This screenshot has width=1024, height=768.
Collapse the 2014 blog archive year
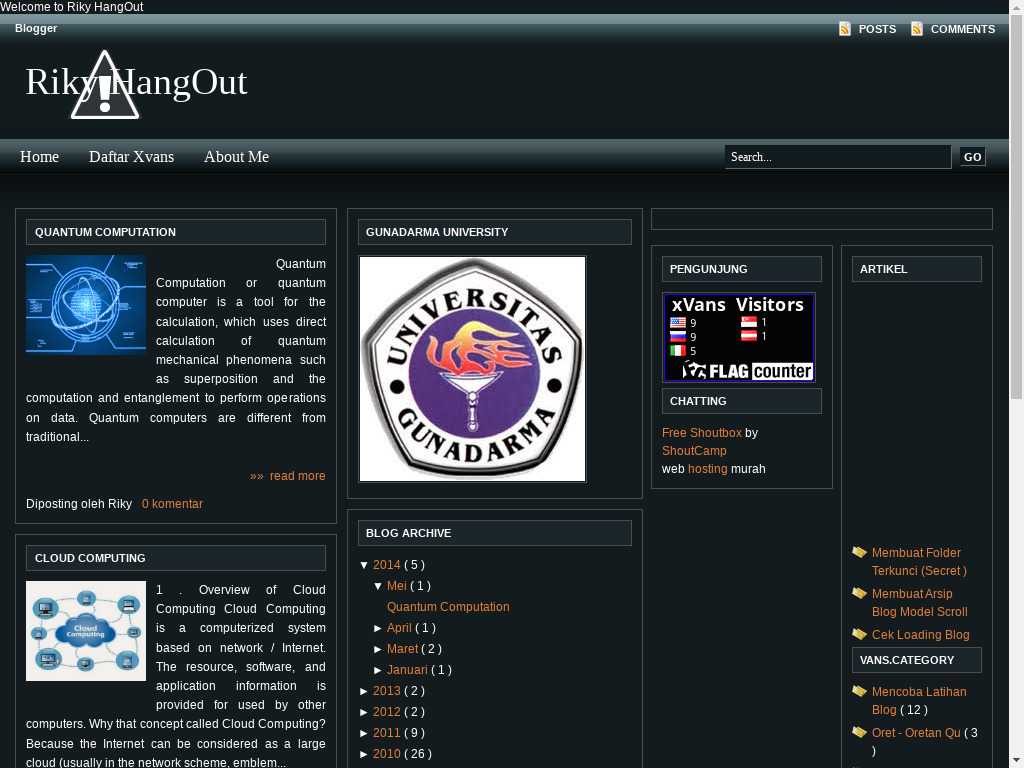(365, 565)
